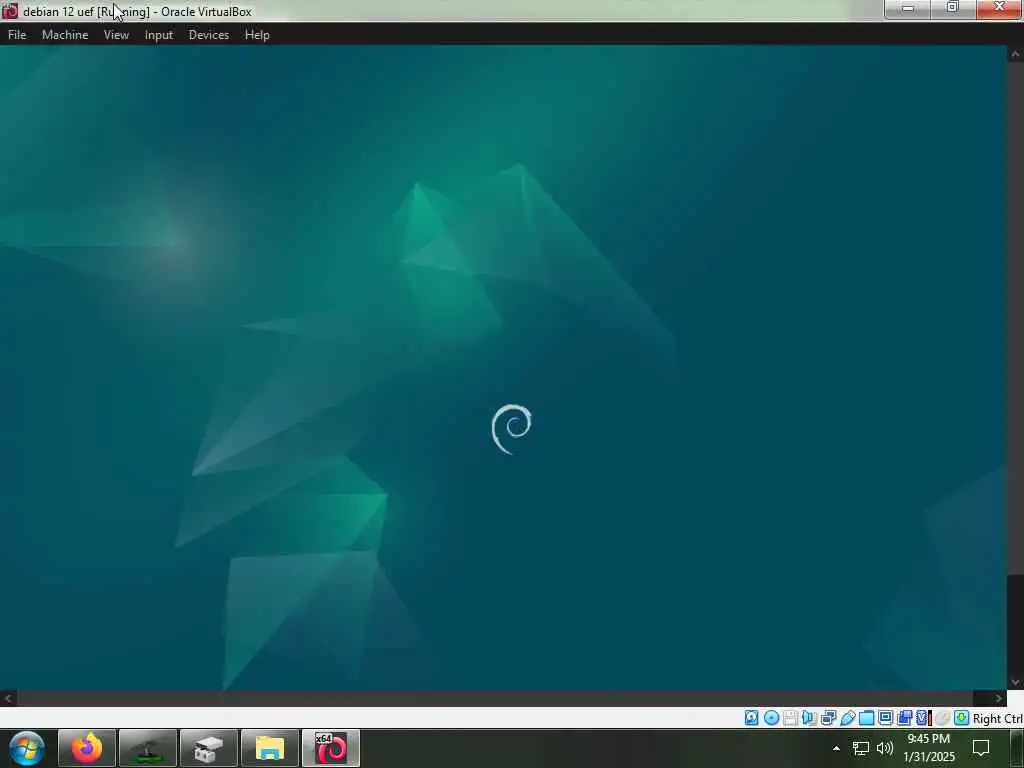Open File Explorer from the taskbar
Viewport: 1024px width, 768px height.
(x=270, y=748)
